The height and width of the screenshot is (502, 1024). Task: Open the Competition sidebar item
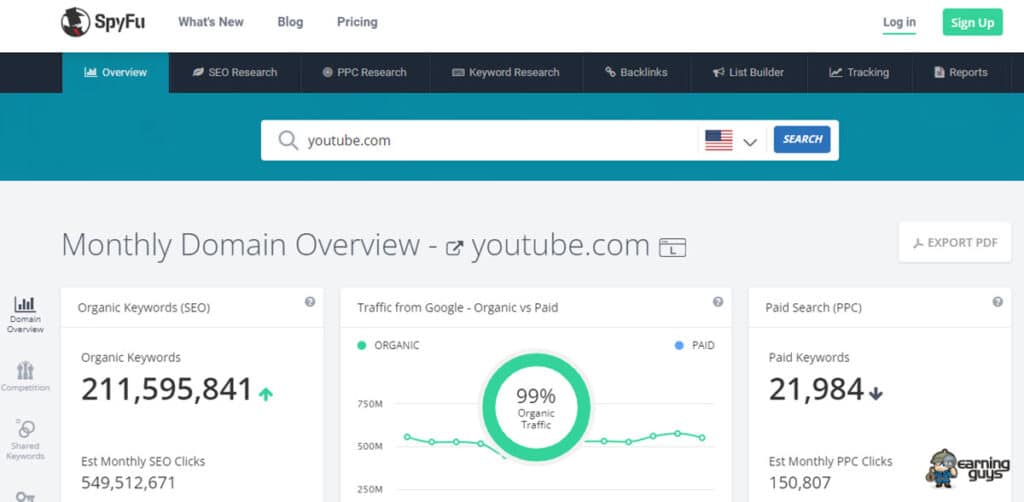pos(25,376)
